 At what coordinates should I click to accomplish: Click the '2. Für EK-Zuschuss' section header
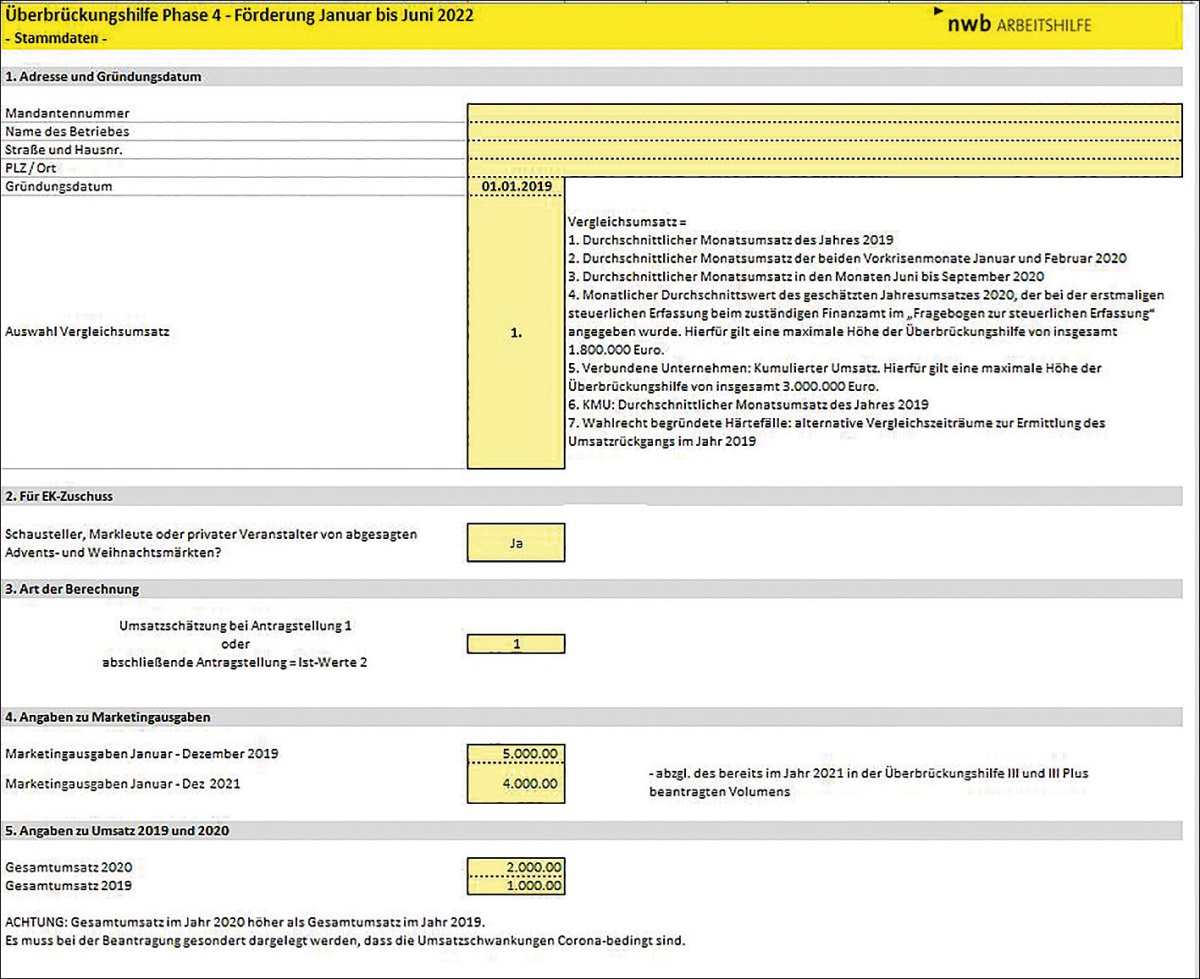(x=65, y=496)
